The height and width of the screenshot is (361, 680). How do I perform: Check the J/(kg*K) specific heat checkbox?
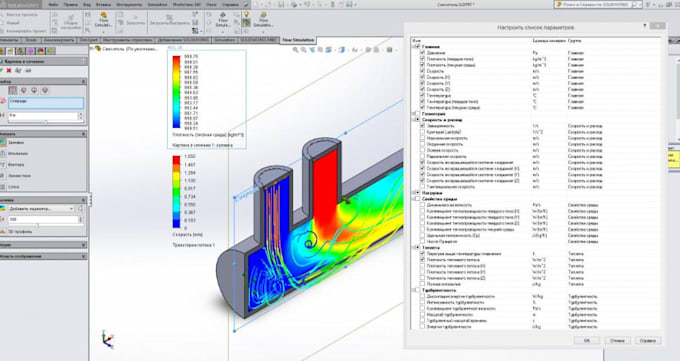(422, 235)
